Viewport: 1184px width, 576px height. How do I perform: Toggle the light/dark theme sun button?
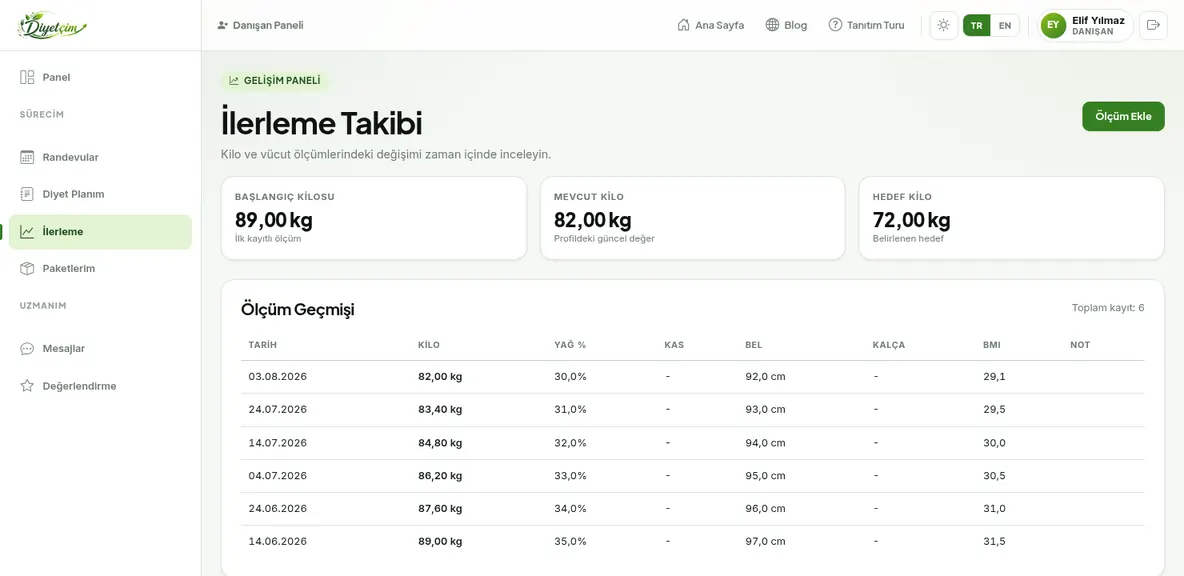click(943, 25)
